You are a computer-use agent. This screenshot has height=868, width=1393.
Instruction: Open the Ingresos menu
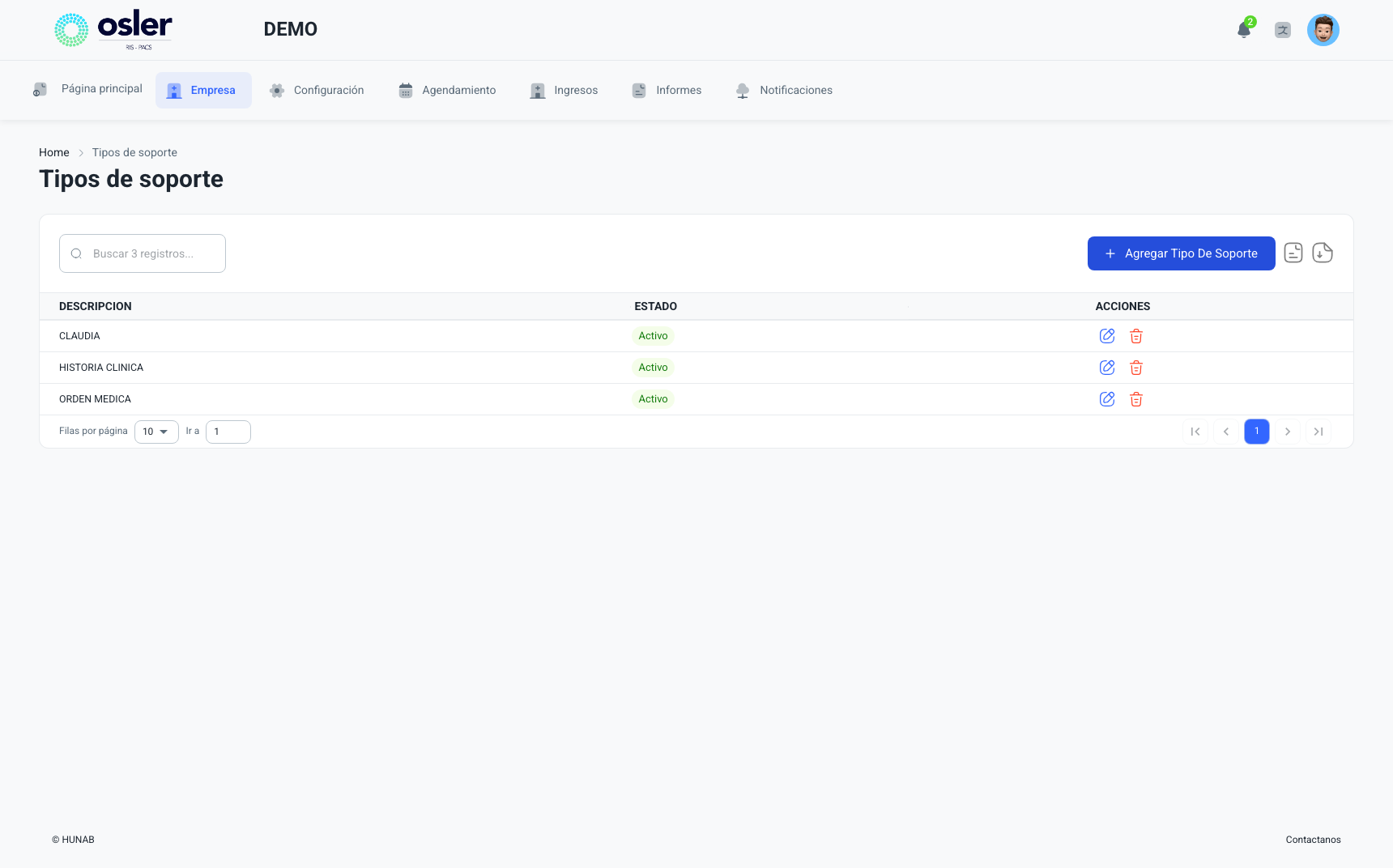coord(564,90)
